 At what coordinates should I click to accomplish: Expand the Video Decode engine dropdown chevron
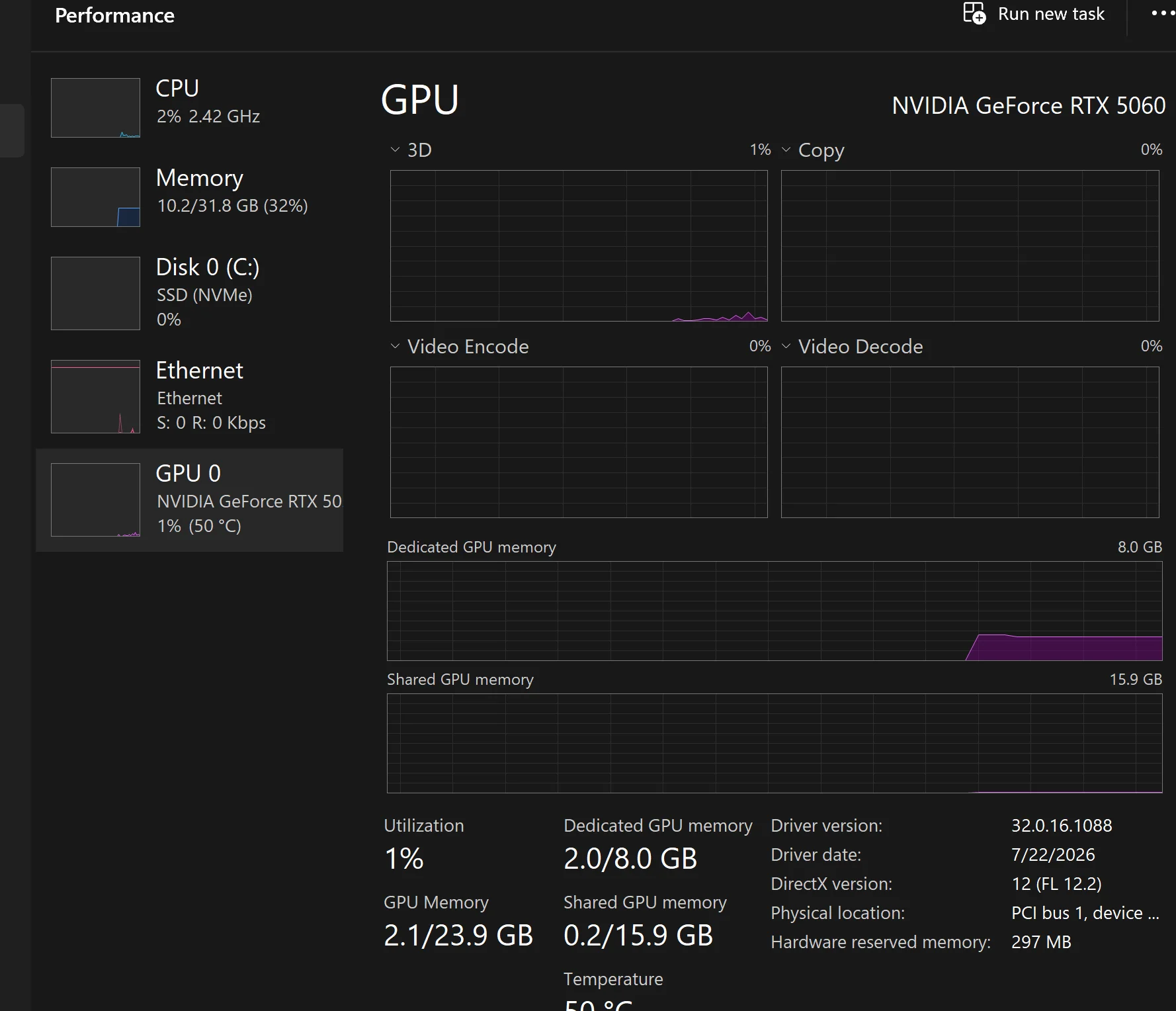tap(786, 346)
